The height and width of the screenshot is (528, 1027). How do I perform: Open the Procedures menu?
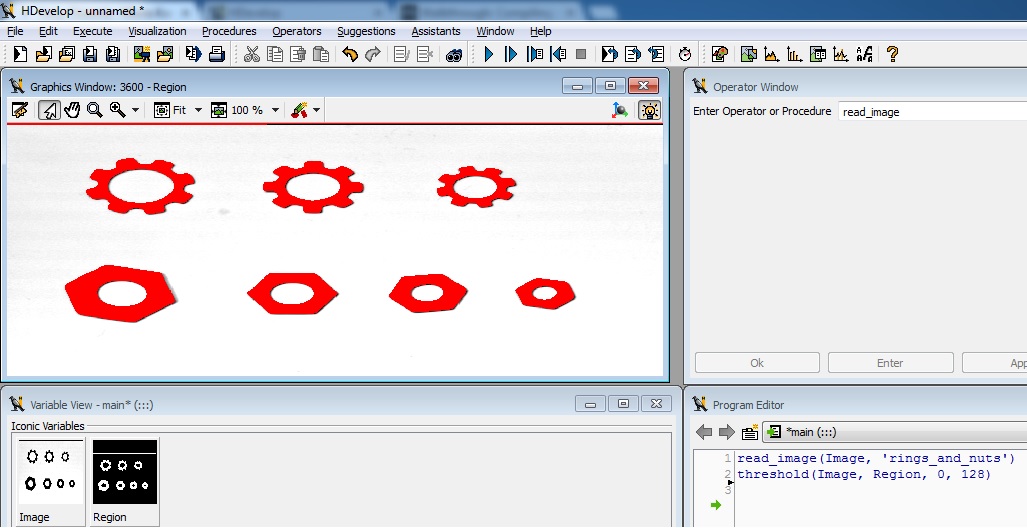click(x=229, y=31)
